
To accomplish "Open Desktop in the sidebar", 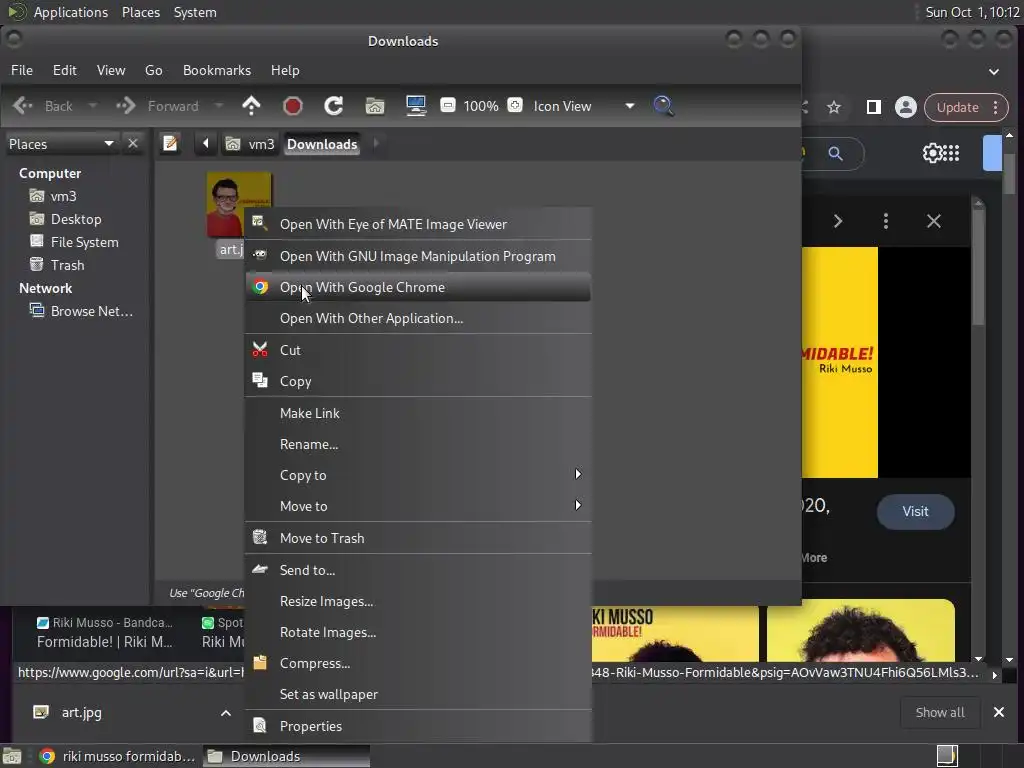I will pyautogui.click(x=76, y=219).
